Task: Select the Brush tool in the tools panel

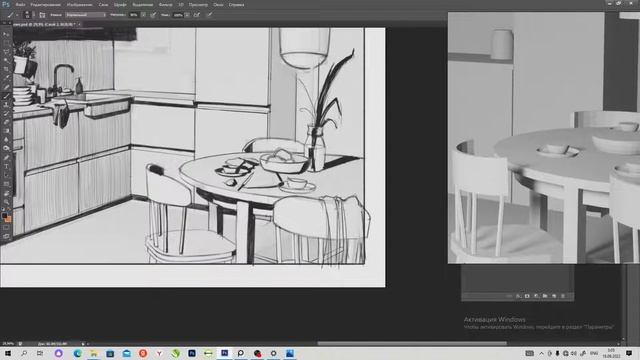Action: click(6, 96)
